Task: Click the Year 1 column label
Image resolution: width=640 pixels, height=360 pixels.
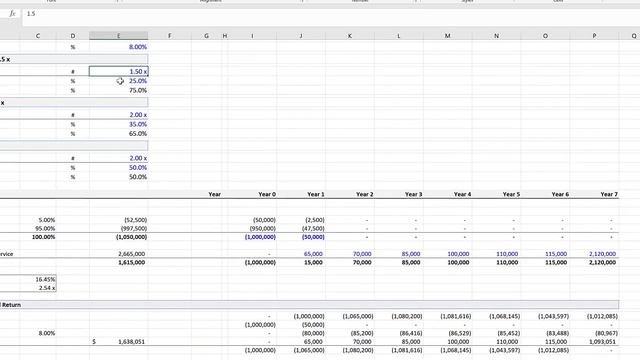Action: coord(316,194)
